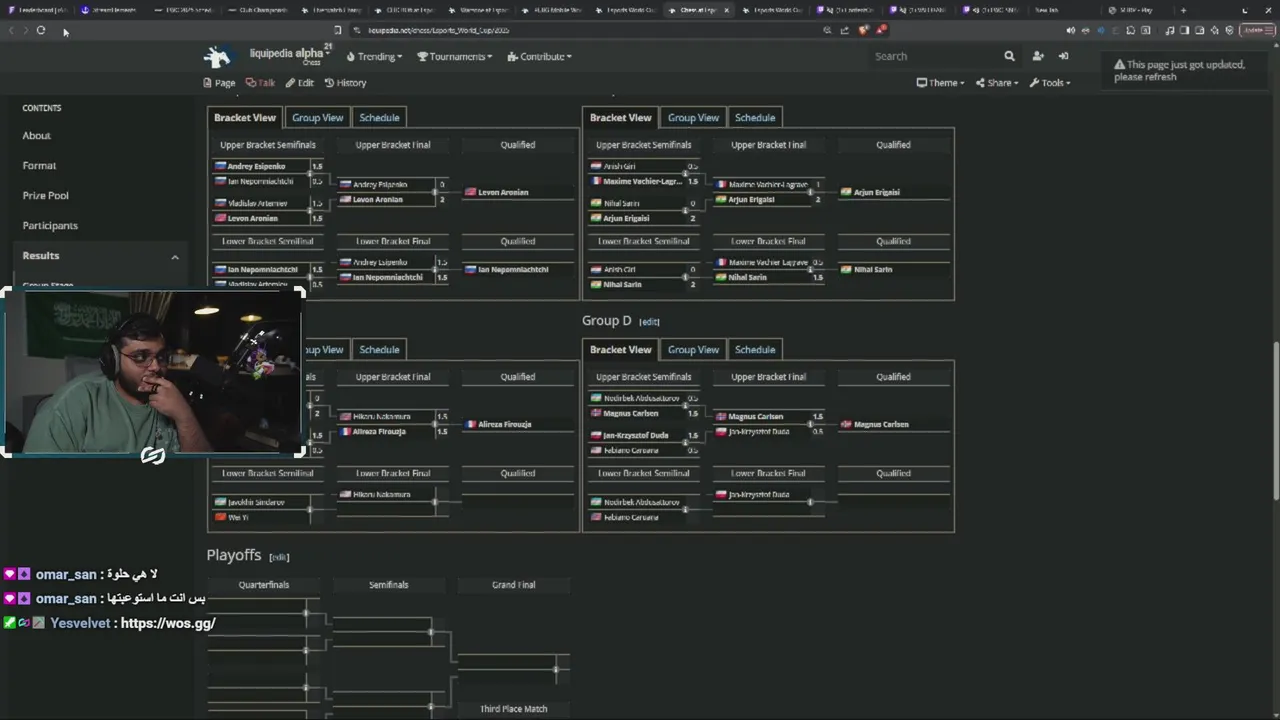Open match info for Nakamura vs Firouzja final
This screenshot has height=720, width=1280.
(x=435, y=424)
